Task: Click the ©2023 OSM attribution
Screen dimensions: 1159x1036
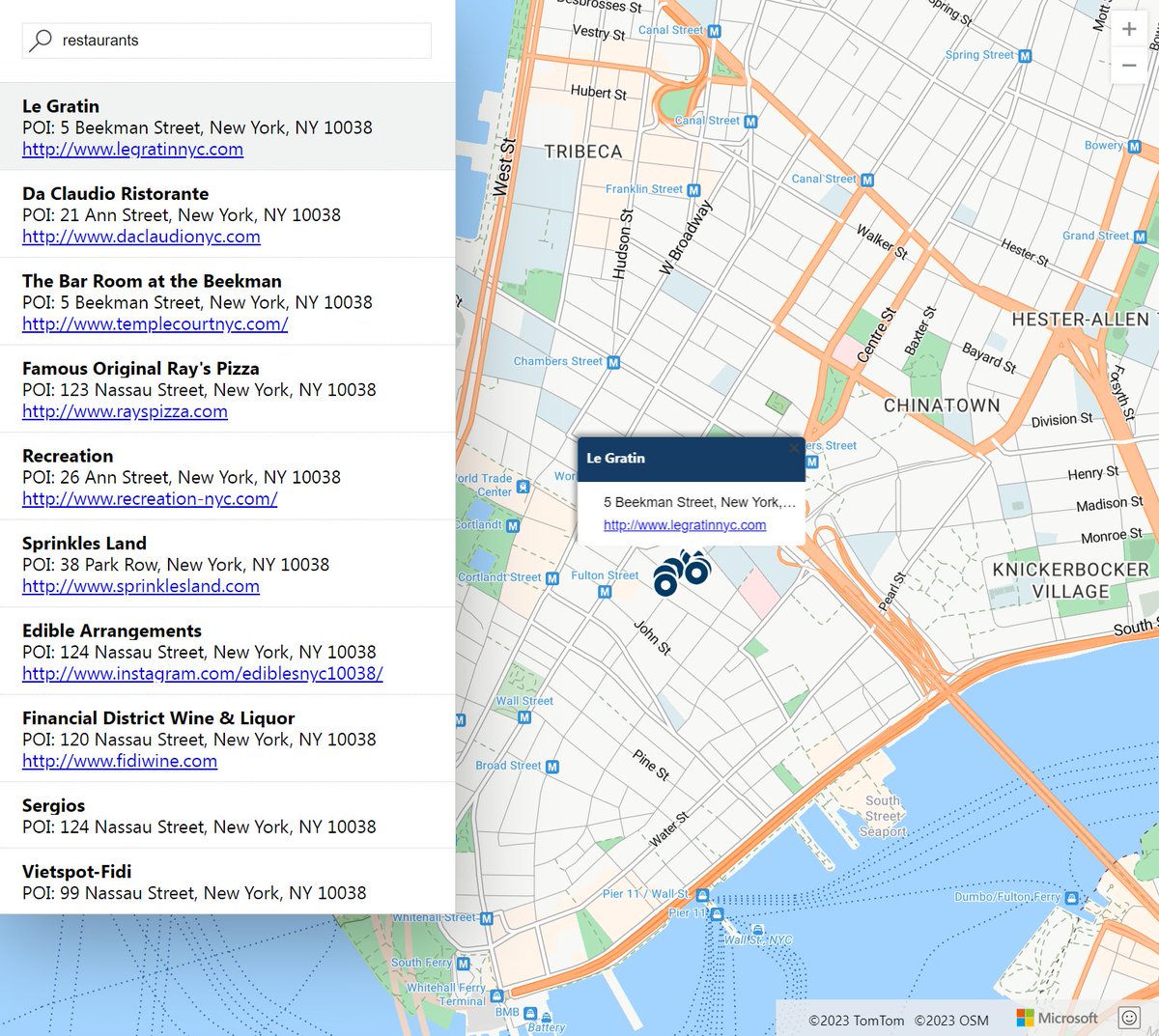Action: (951, 1021)
